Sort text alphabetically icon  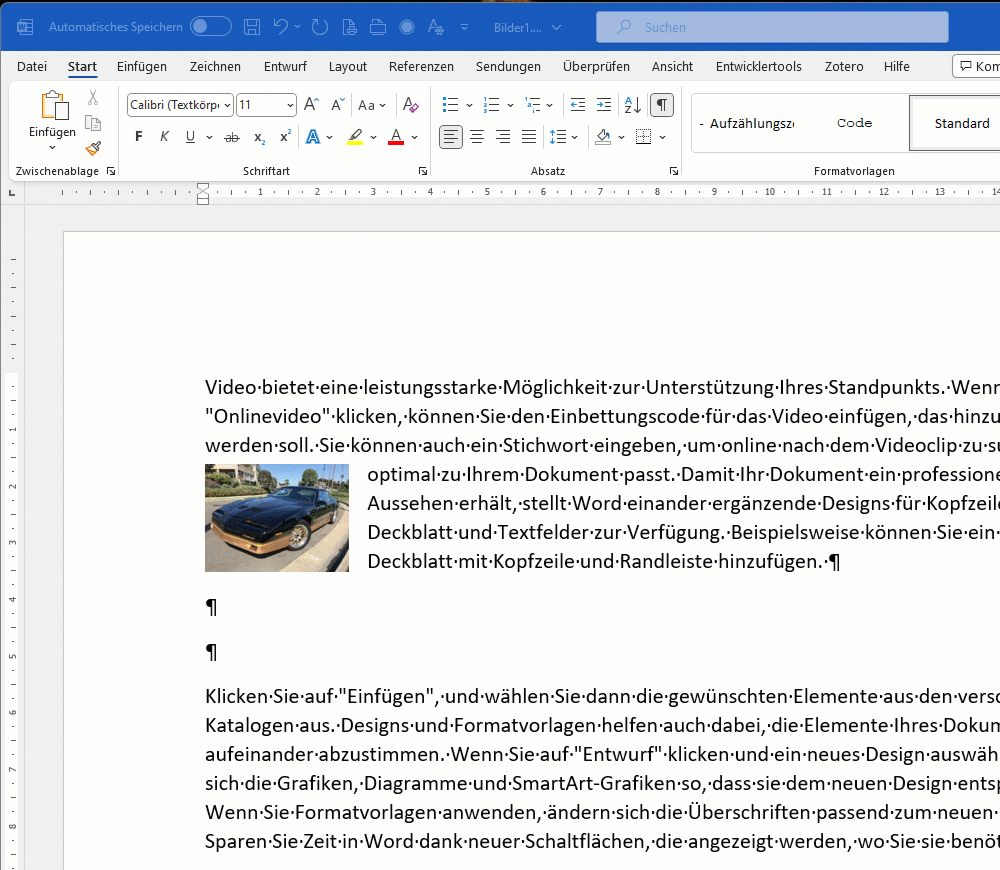632,105
